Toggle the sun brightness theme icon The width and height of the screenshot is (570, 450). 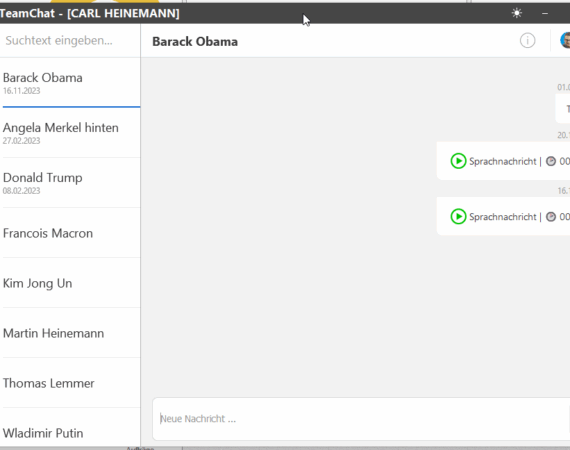517,13
